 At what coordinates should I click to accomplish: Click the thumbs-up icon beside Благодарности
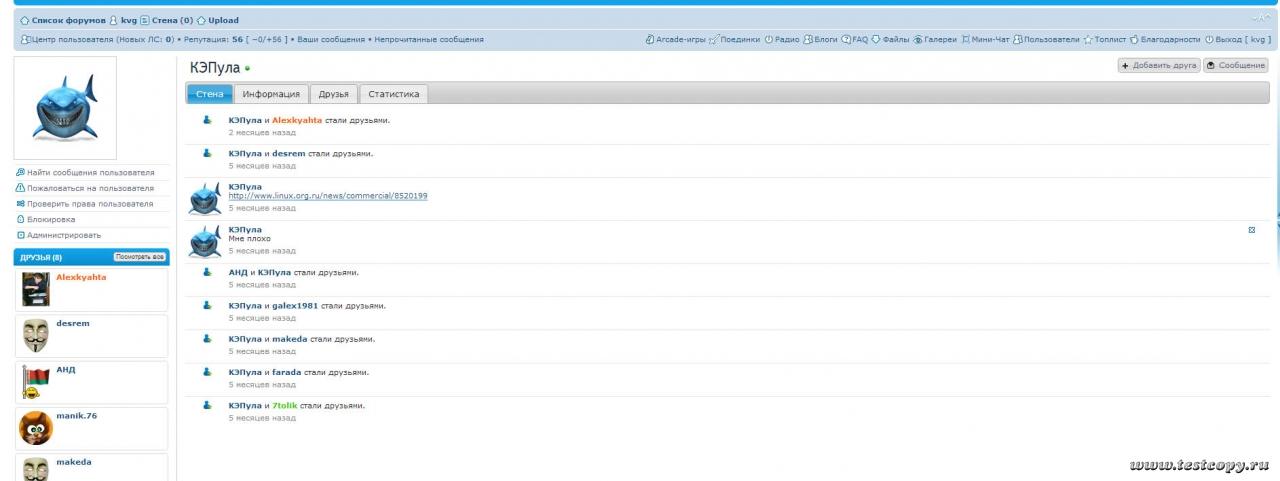(x=1134, y=40)
